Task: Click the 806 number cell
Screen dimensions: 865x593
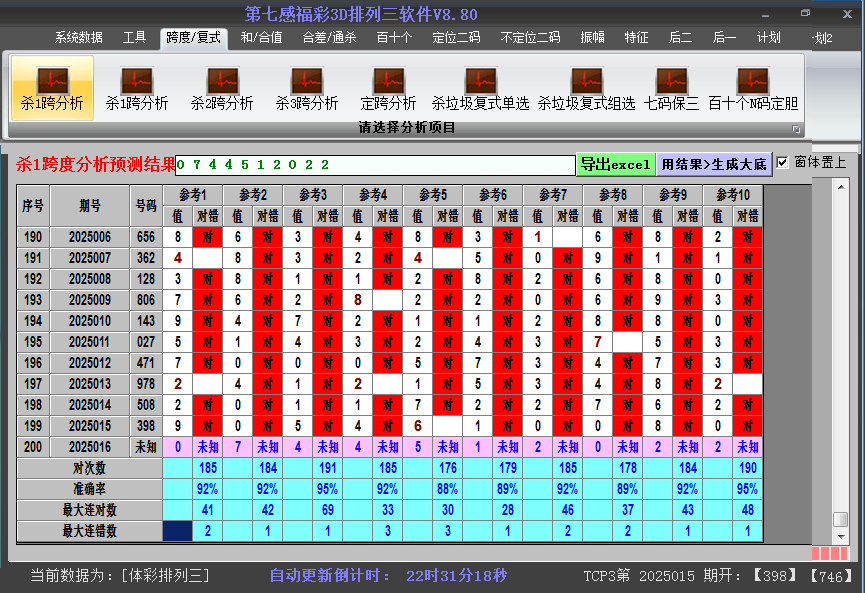Action: pos(146,300)
